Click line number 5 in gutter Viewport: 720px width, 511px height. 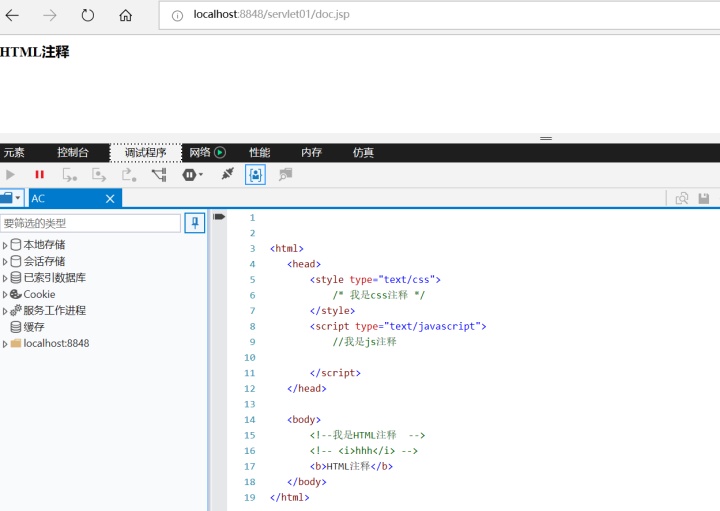[x=252, y=280]
